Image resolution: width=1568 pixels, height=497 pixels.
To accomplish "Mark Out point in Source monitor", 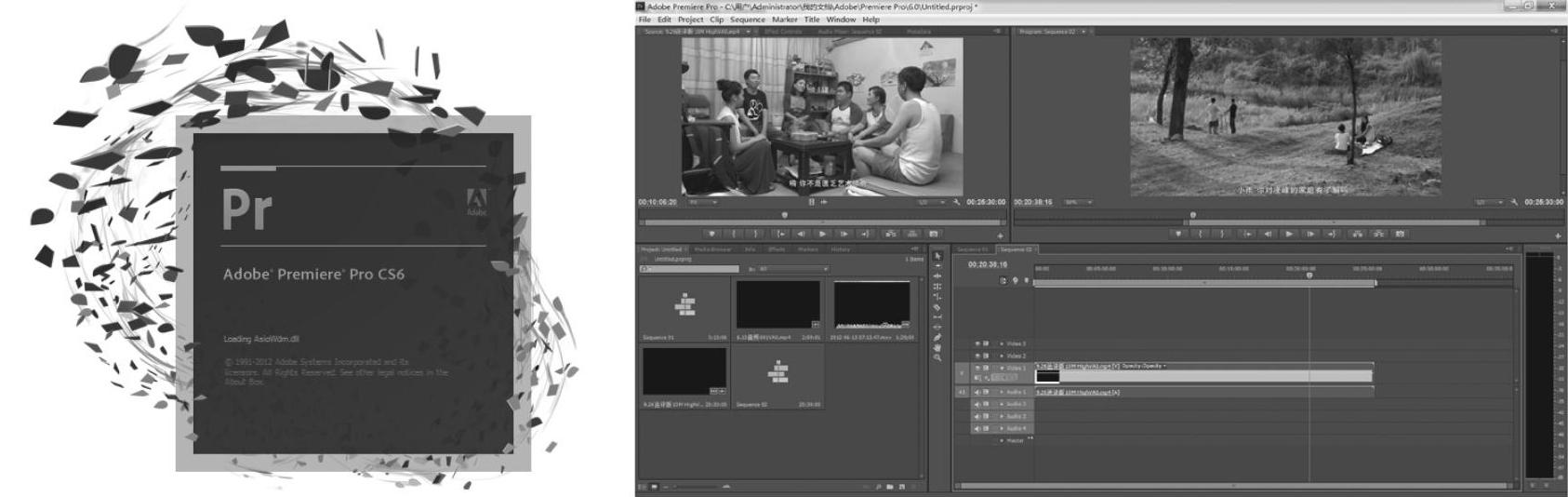I will point(755,234).
